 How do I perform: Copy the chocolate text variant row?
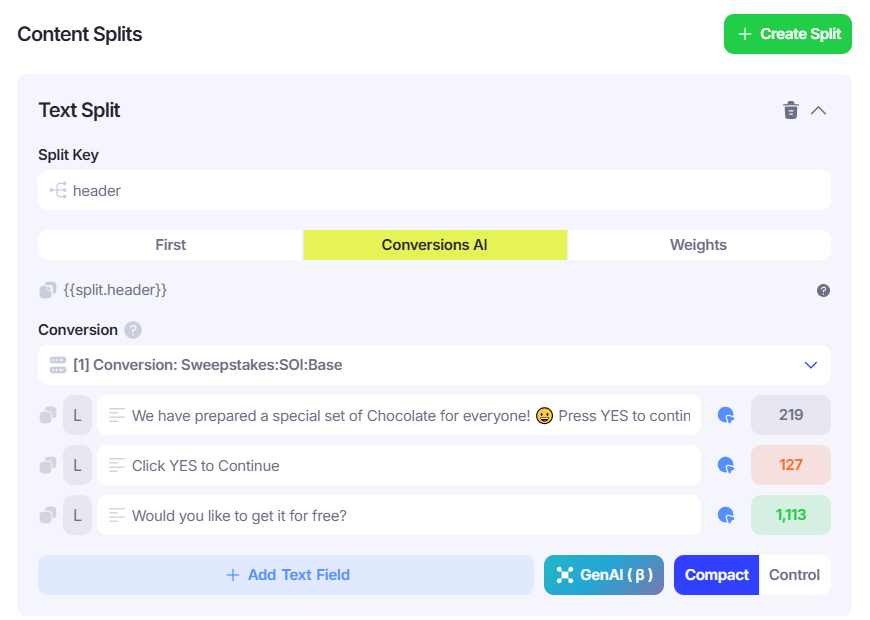(48, 415)
